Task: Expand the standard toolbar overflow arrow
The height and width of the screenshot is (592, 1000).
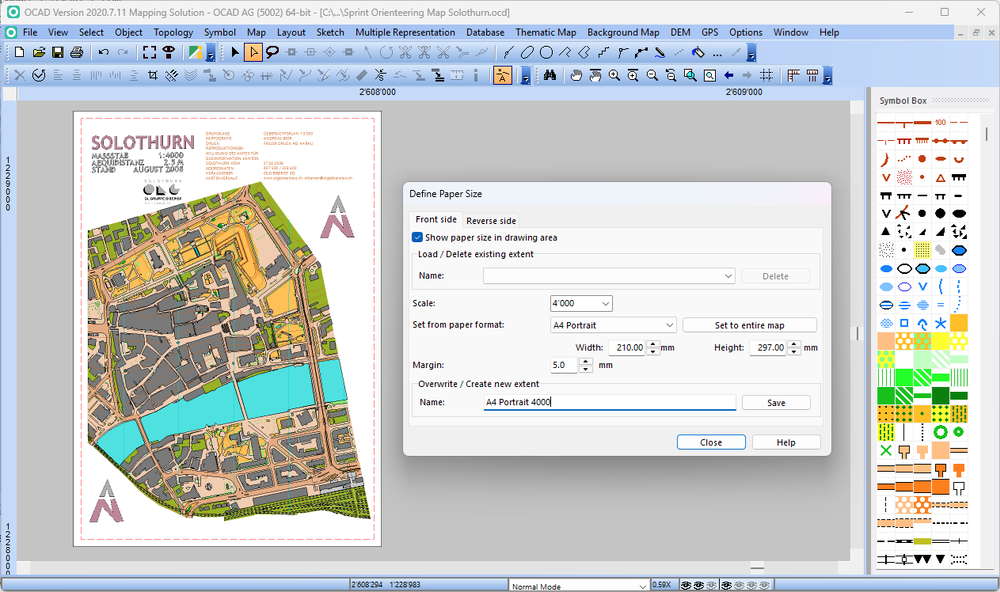Action: tap(210, 53)
